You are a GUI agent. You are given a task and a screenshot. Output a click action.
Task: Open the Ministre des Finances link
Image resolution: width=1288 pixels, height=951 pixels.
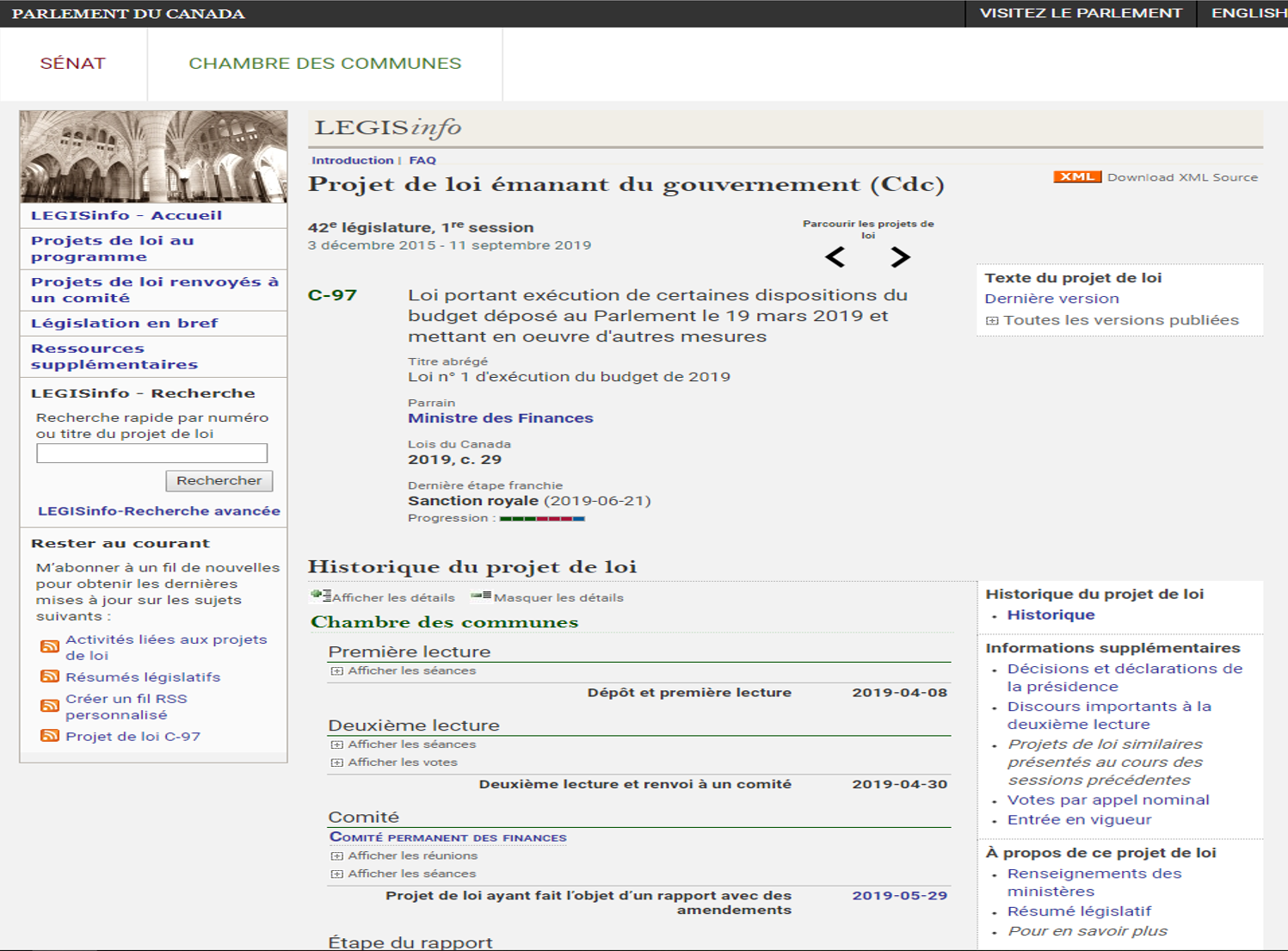500,418
